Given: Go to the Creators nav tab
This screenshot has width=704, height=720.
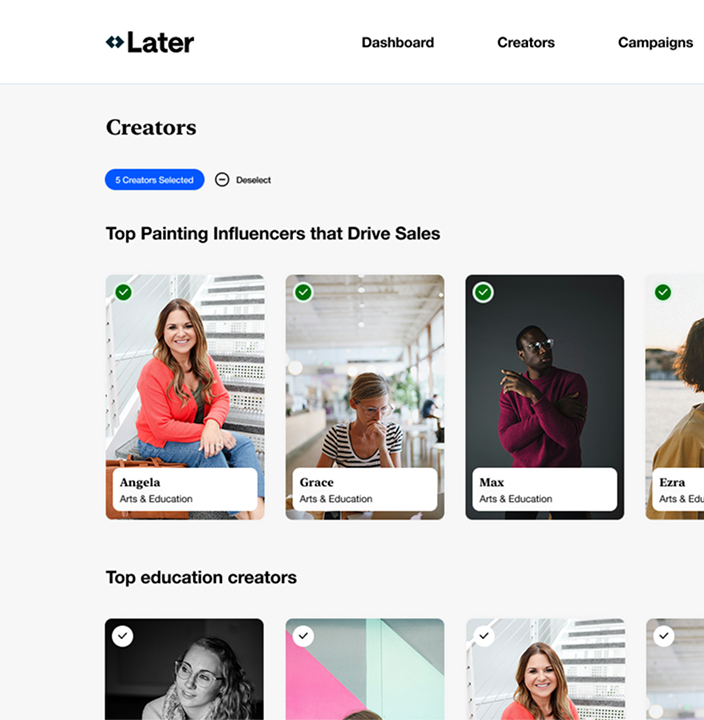Looking at the screenshot, I should (526, 42).
